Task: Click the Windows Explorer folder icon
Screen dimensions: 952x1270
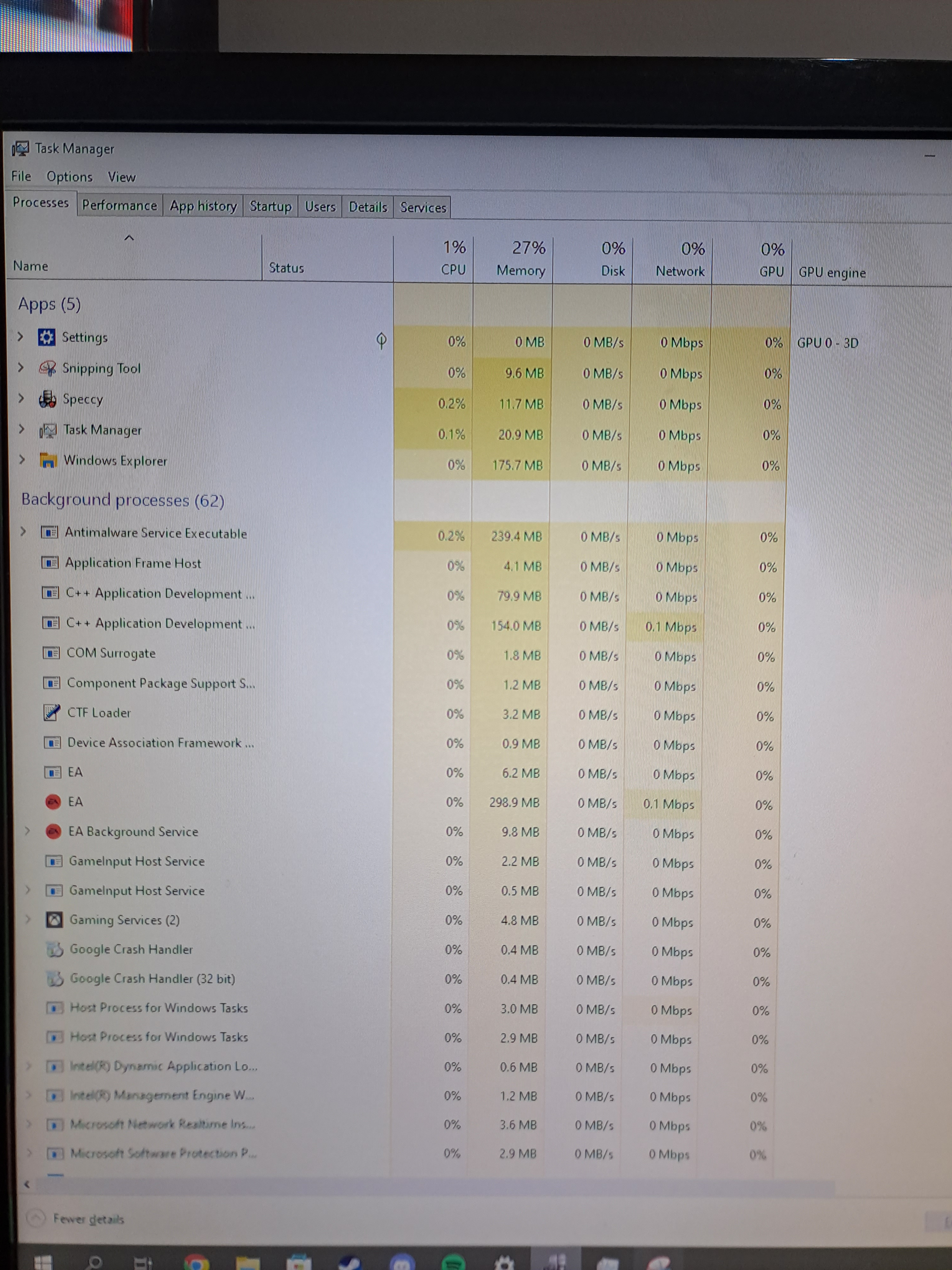Action: click(49, 460)
